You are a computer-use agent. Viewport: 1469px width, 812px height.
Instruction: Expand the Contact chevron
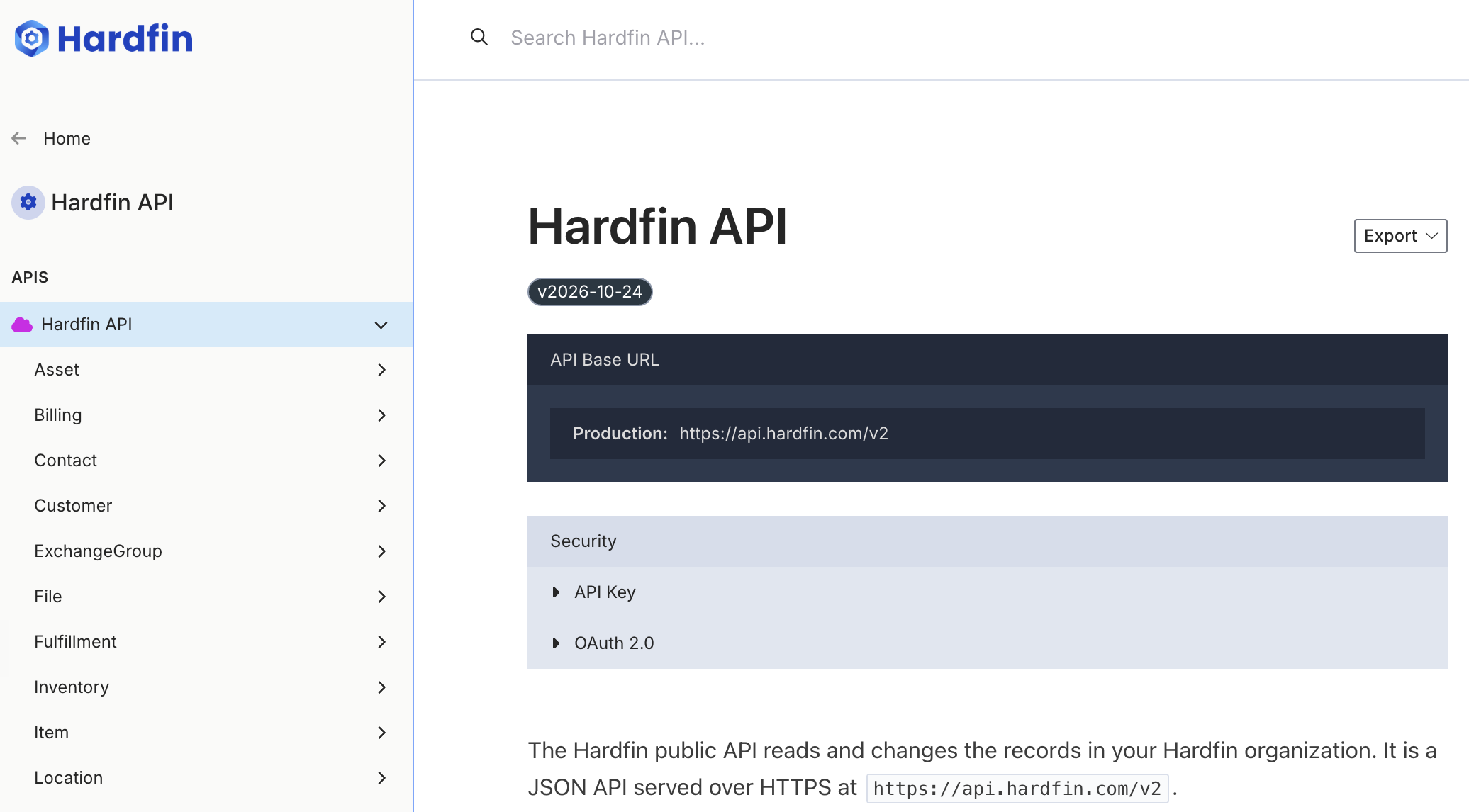[382, 461]
